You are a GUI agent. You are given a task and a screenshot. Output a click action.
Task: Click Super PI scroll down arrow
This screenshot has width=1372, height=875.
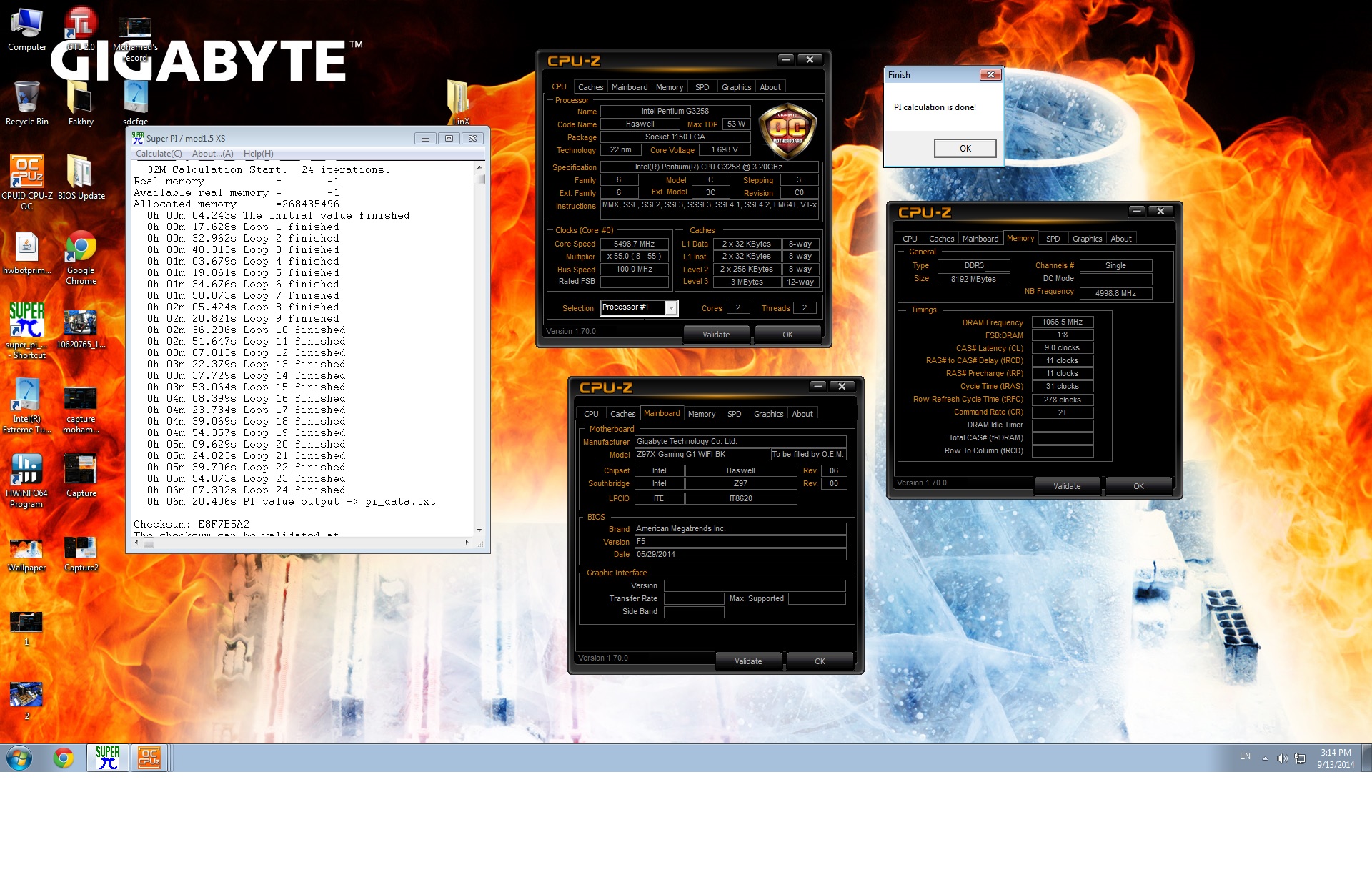(x=479, y=530)
